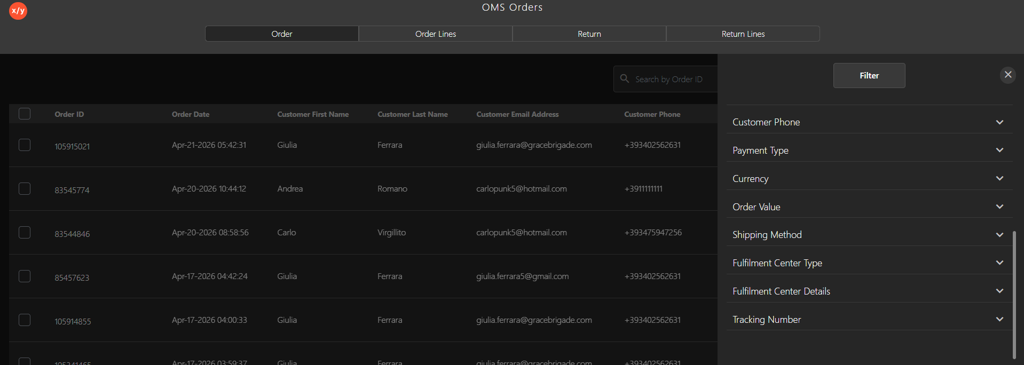Image resolution: width=1024 pixels, height=365 pixels.
Task: Expand the Fulfilment Center Details filter
Action: (x=869, y=291)
